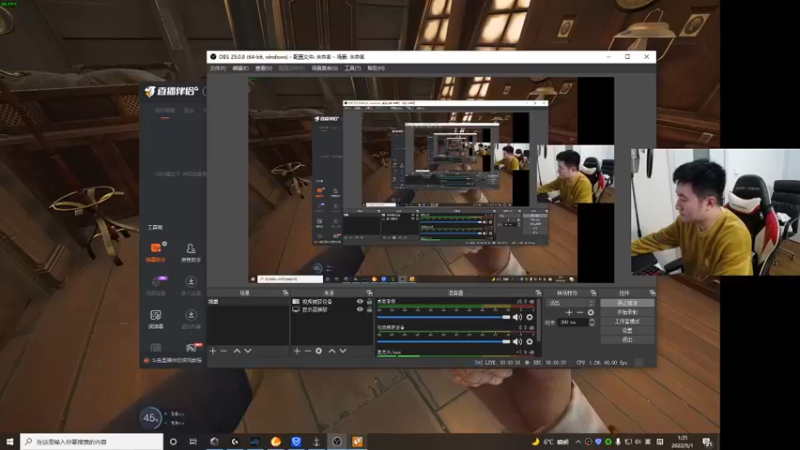The height and width of the screenshot is (450, 800).
Task: Click the OBS icon in the Windows taskbar
Action: [337, 441]
